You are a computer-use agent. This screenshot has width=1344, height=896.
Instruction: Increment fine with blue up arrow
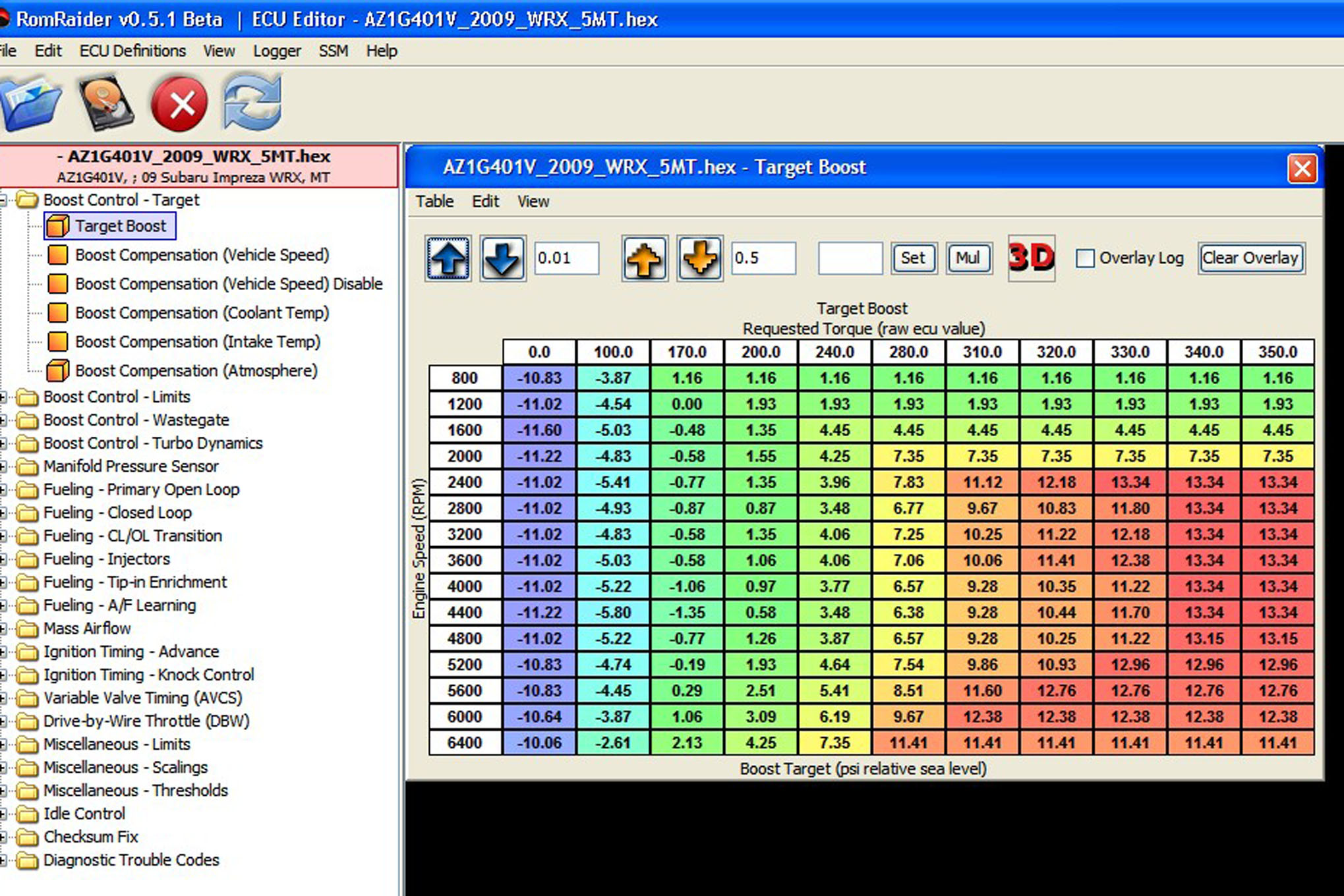[x=448, y=258]
